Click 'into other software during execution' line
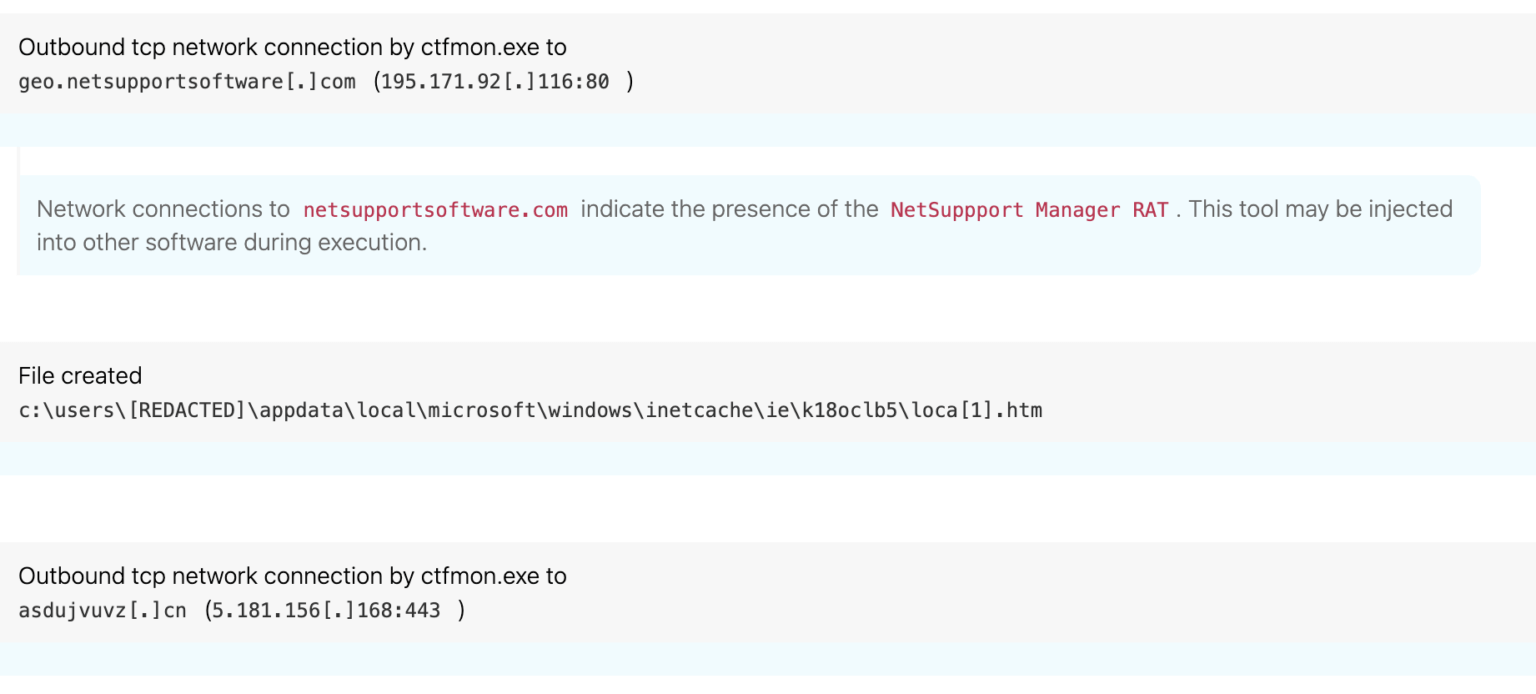The height and width of the screenshot is (694, 1536). (x=231, y=242)
